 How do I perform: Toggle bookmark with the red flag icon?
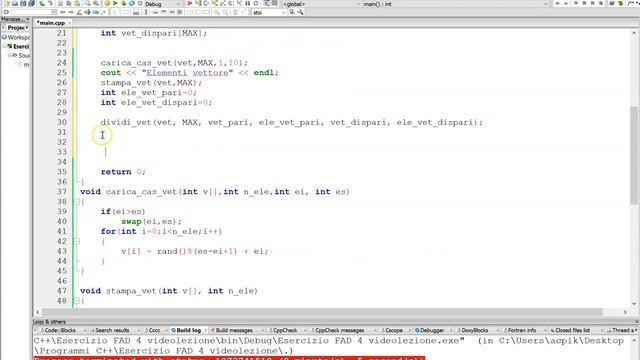pyautogui.click(x=576, y=3)
